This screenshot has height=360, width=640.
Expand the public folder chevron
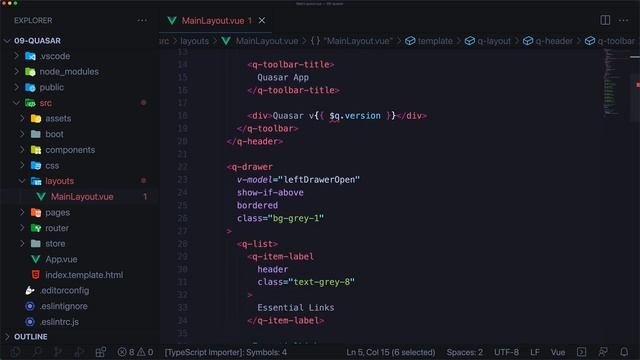coord(16,87)
